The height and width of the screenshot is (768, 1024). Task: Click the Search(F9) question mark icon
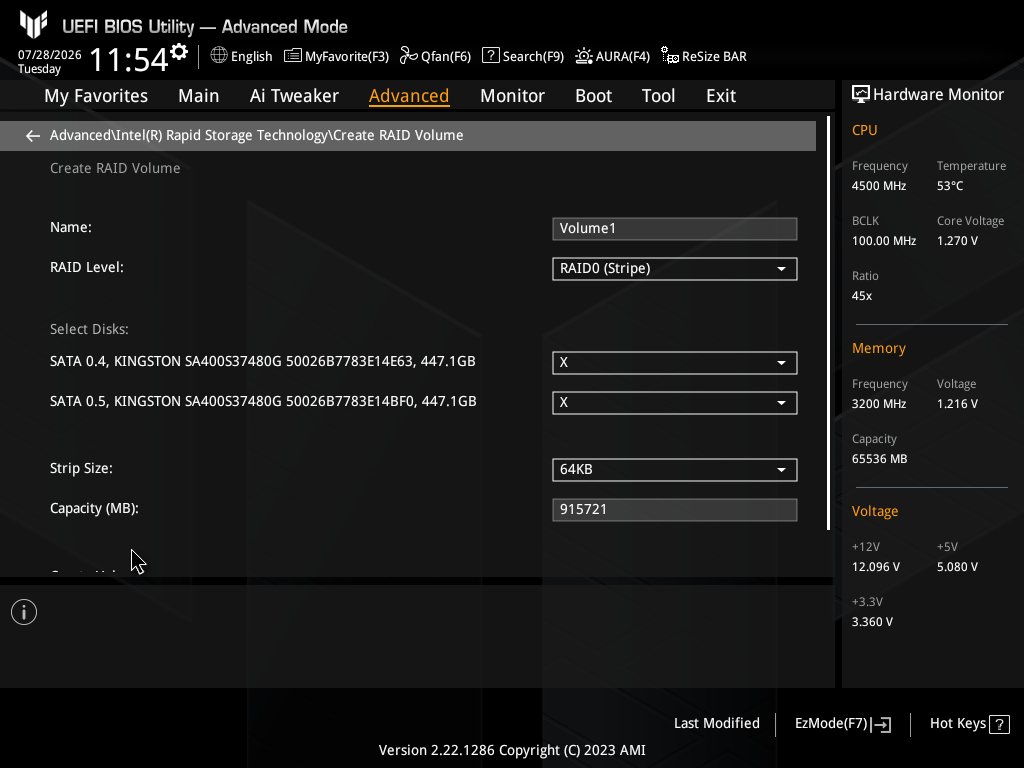pos(490,56)
